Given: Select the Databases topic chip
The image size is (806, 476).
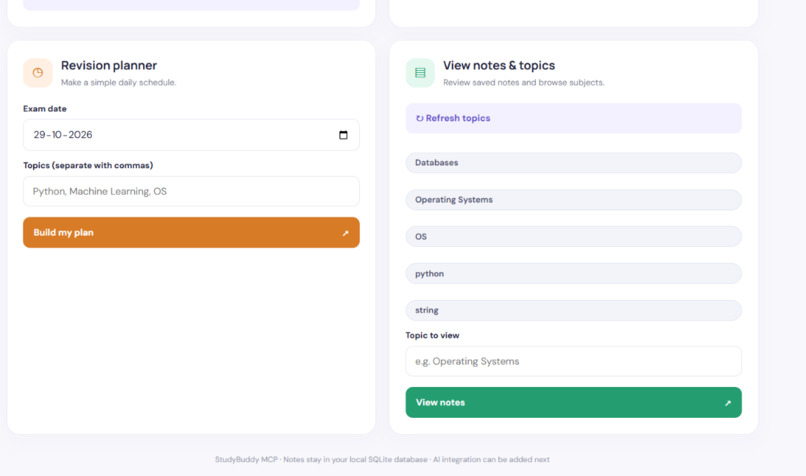Looking at the screenshot, I should click(x=573, y=163).
